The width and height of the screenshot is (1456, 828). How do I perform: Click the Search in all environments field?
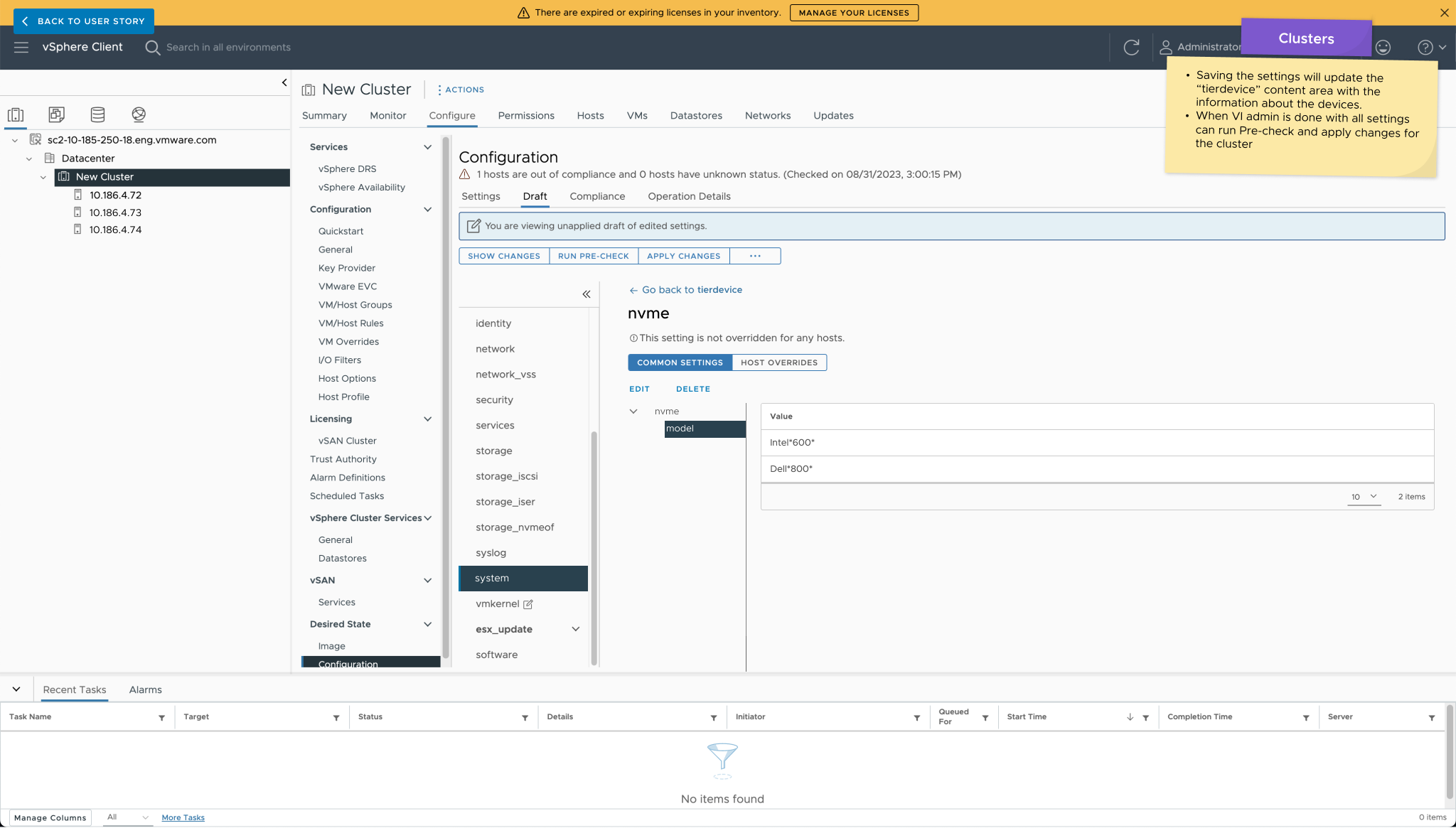tap(228, 48)
